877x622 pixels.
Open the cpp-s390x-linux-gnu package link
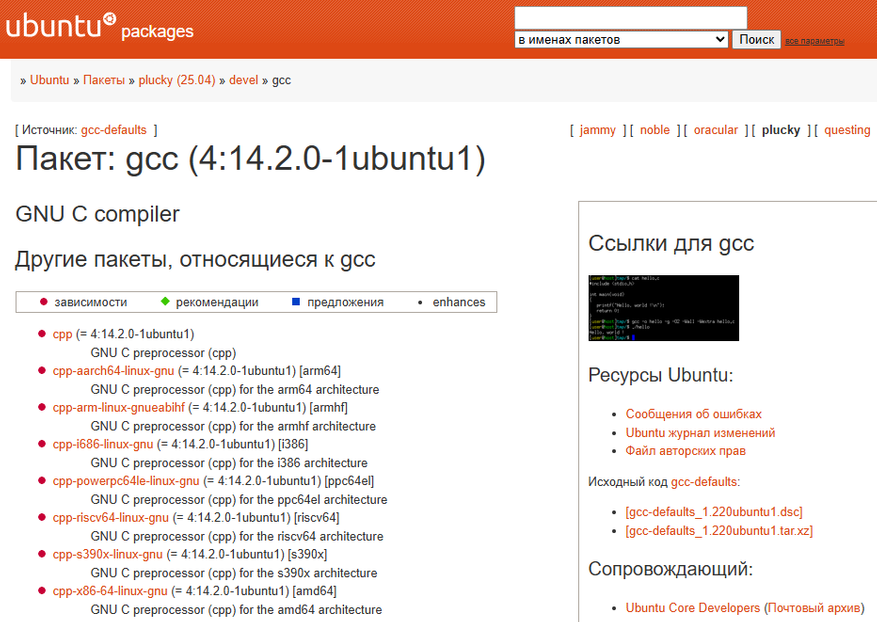coord(107,554)
